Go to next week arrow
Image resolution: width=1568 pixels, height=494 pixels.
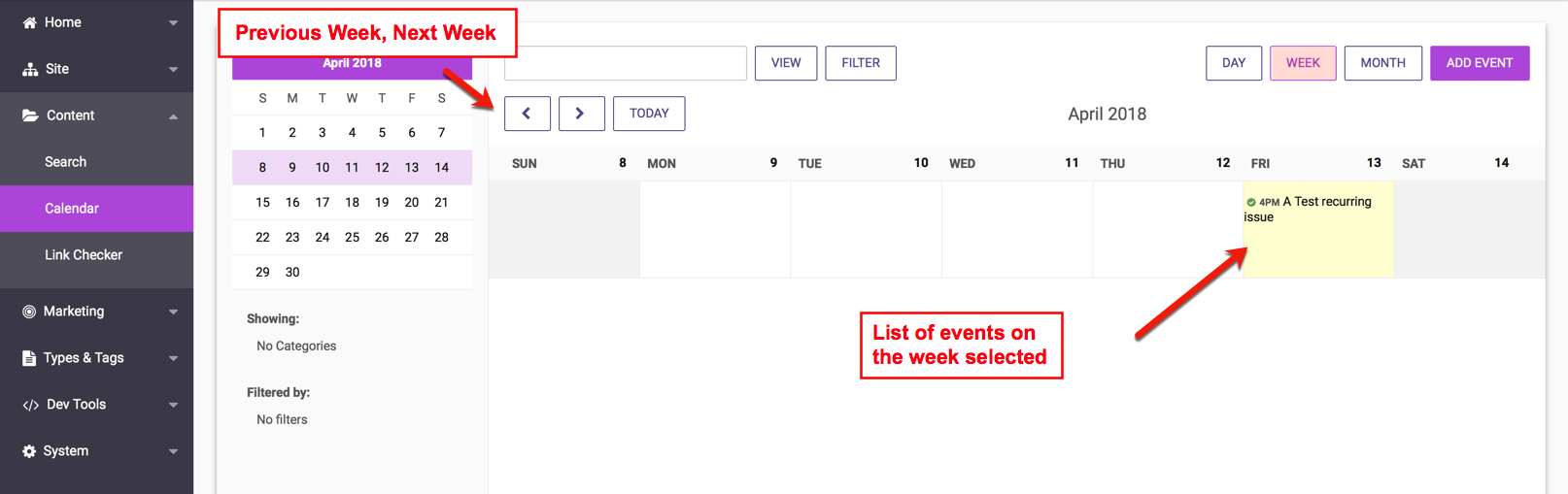pyautogui.click(x=581, y=114)
